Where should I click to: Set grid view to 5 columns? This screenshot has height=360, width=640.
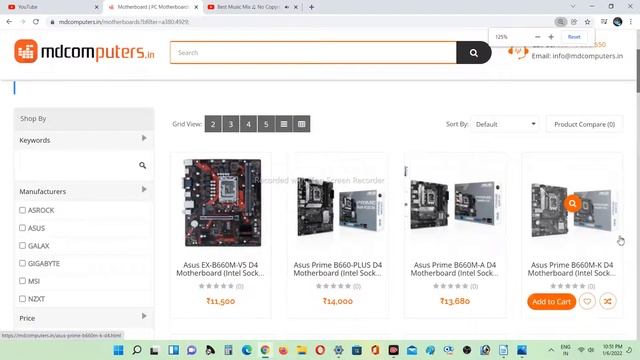coord(266,124)
